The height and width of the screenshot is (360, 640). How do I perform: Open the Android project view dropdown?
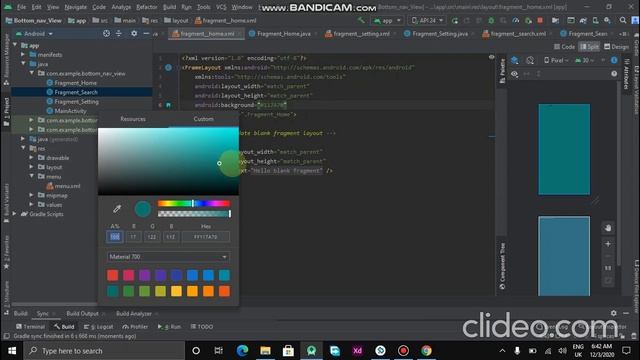coord(34,33)
